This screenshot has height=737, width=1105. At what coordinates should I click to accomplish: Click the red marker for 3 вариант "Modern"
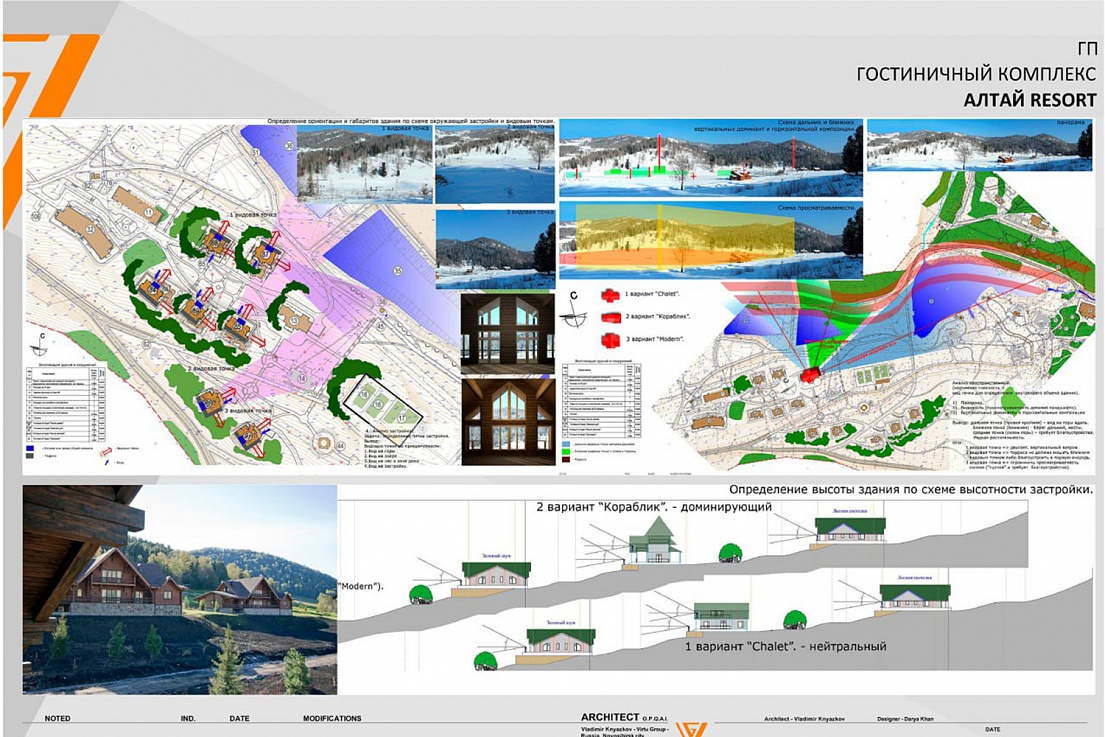[x=610, y=340]
